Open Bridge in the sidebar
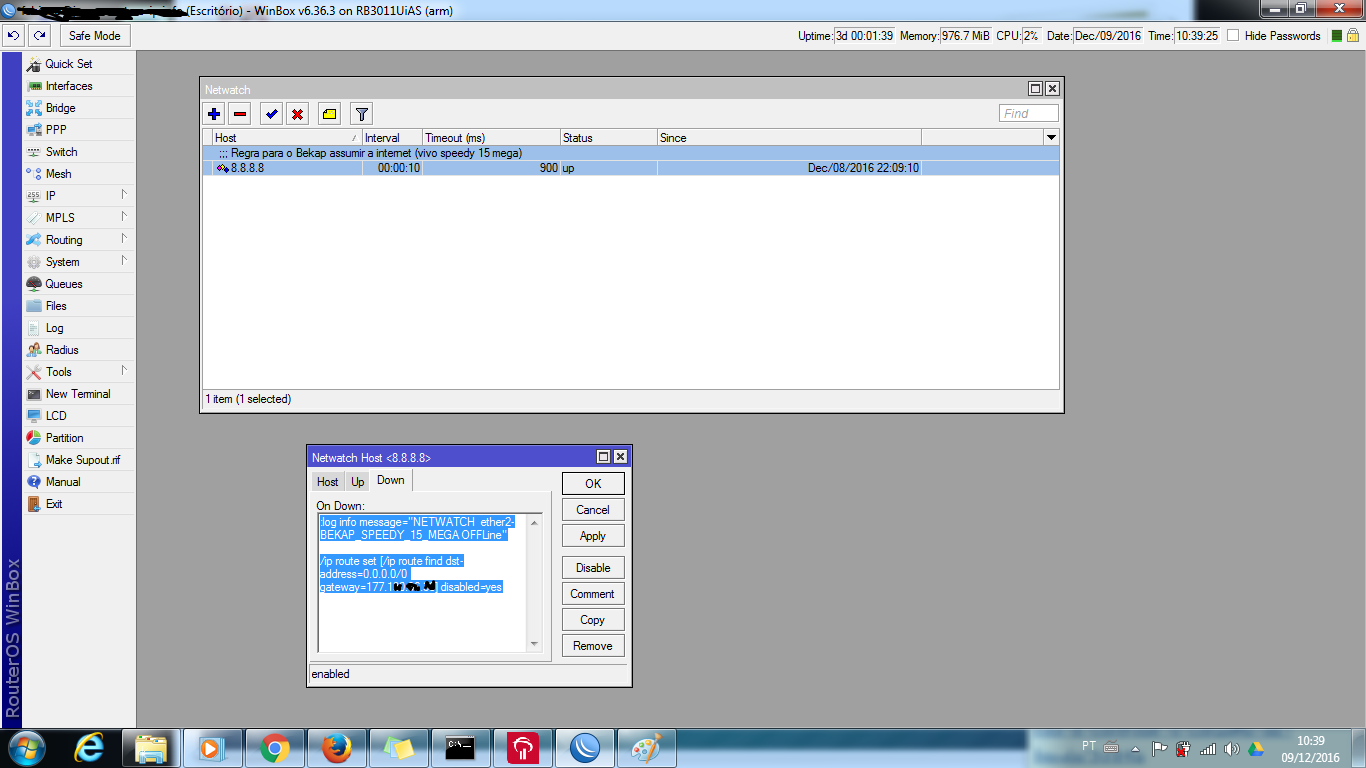The height and width of the screenshot is (768, 1366). [x=78, y=108]
